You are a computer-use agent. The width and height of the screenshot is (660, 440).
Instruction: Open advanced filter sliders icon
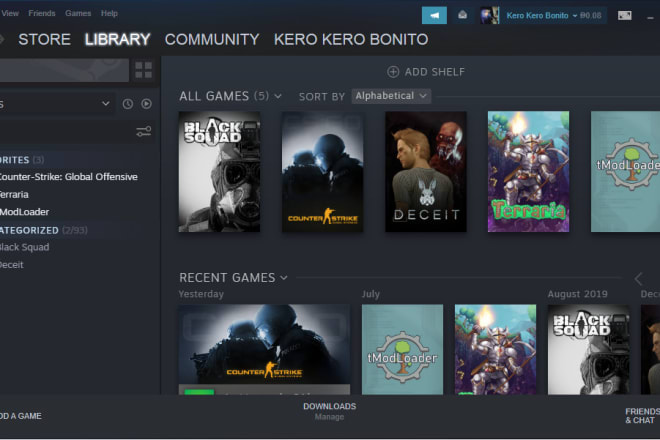point(144,131)
